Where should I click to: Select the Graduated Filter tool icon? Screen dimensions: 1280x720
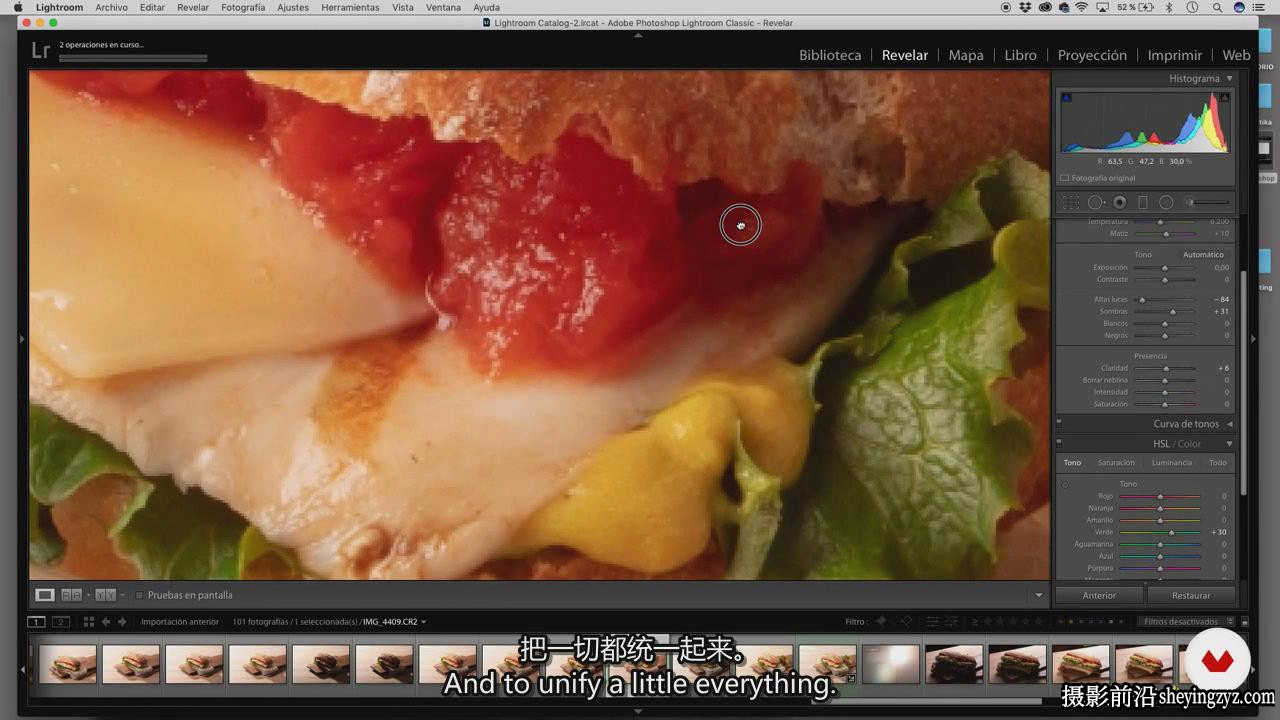(x=1143, y=202)
